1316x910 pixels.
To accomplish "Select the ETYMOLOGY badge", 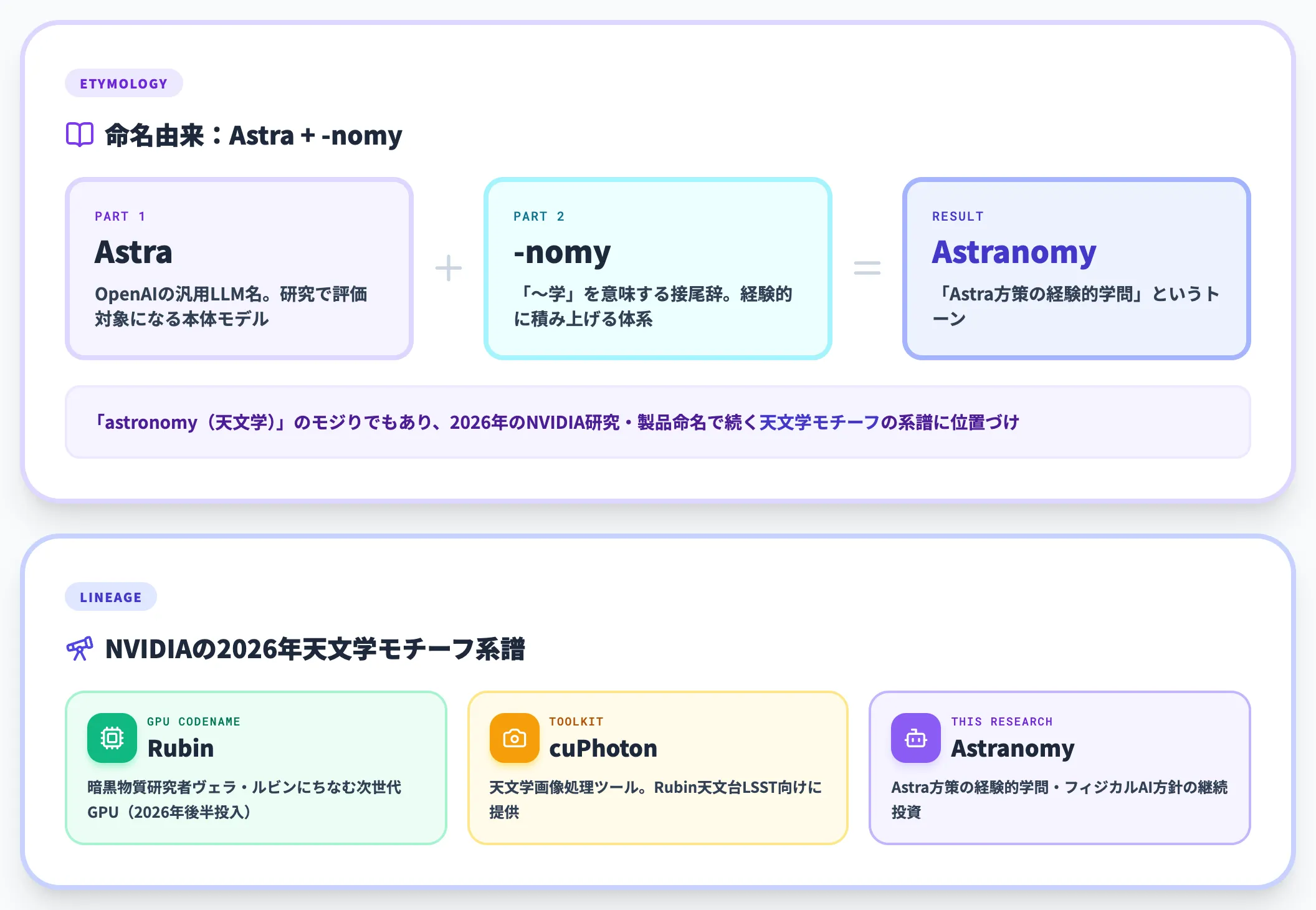I will [x=124, y=84].
